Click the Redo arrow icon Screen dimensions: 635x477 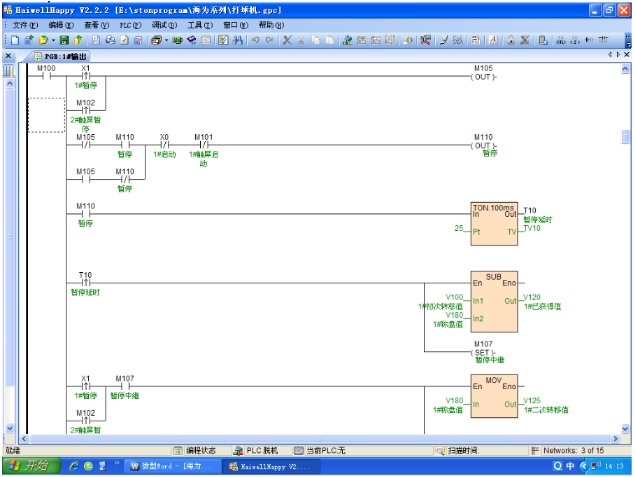click(270, 40)
